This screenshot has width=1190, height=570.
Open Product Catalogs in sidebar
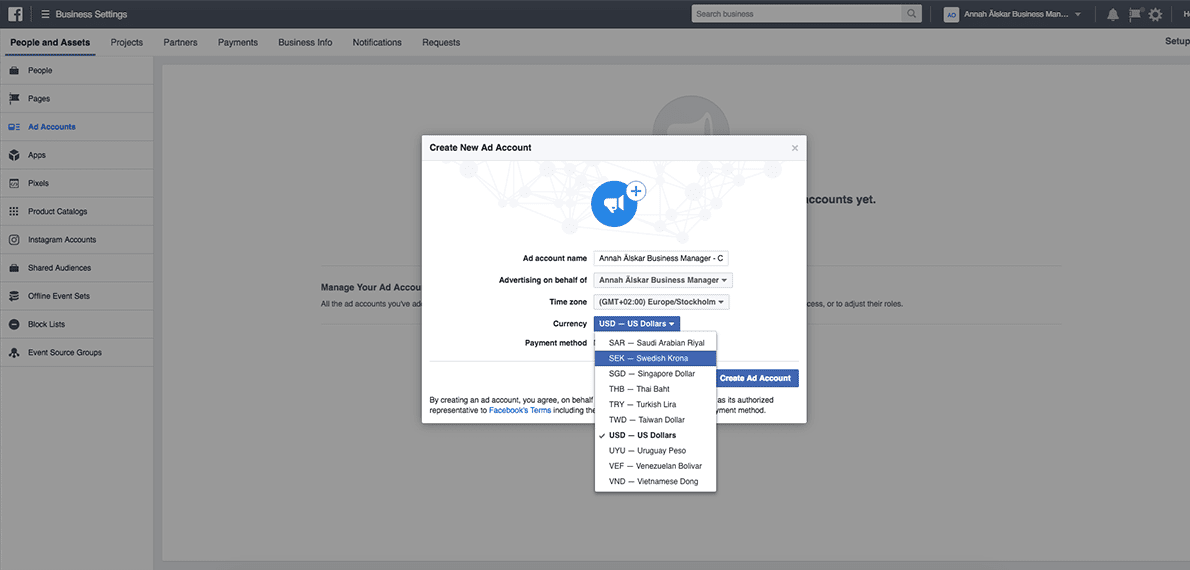[57, 211]
